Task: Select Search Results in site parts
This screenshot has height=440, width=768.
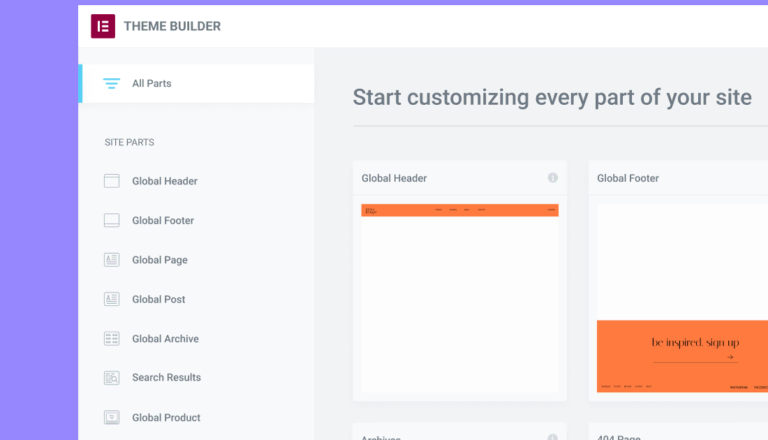Action: tap(167, 377)
